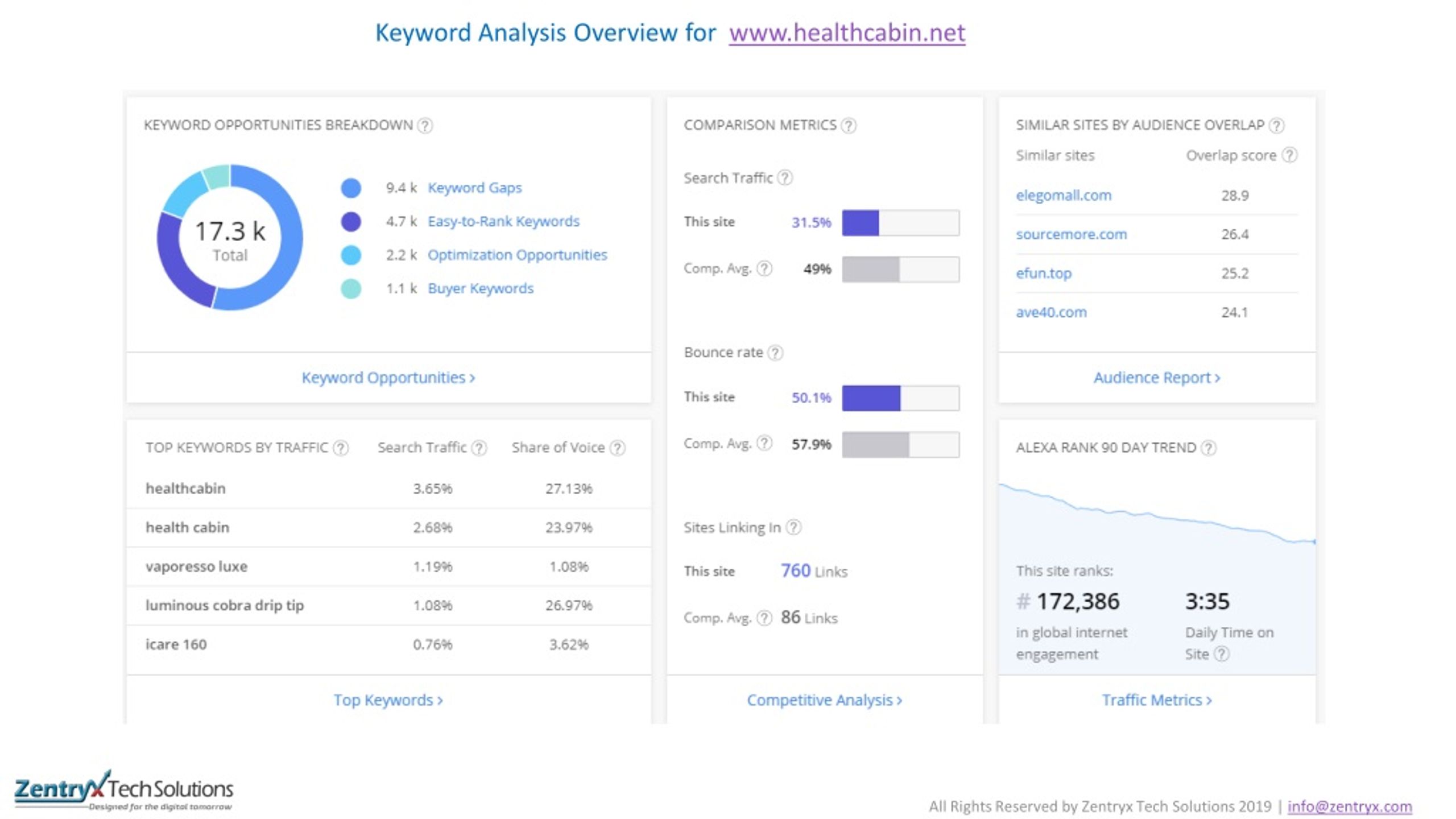The height and width of the screenshot is (819, 1456).
Task: Select the icare 160 keyword row
Action: pyautogui.click(x=388, y=644)
